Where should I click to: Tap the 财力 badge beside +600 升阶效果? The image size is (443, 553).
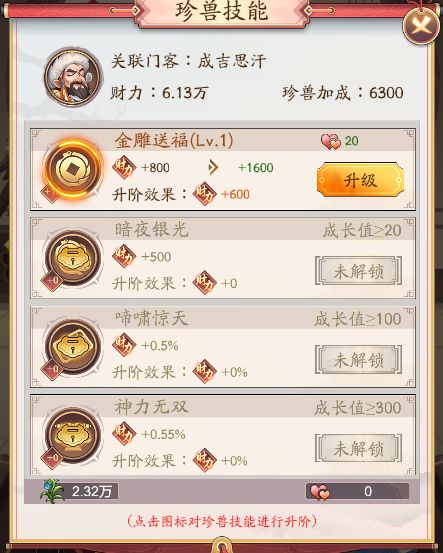coord(205,194)
